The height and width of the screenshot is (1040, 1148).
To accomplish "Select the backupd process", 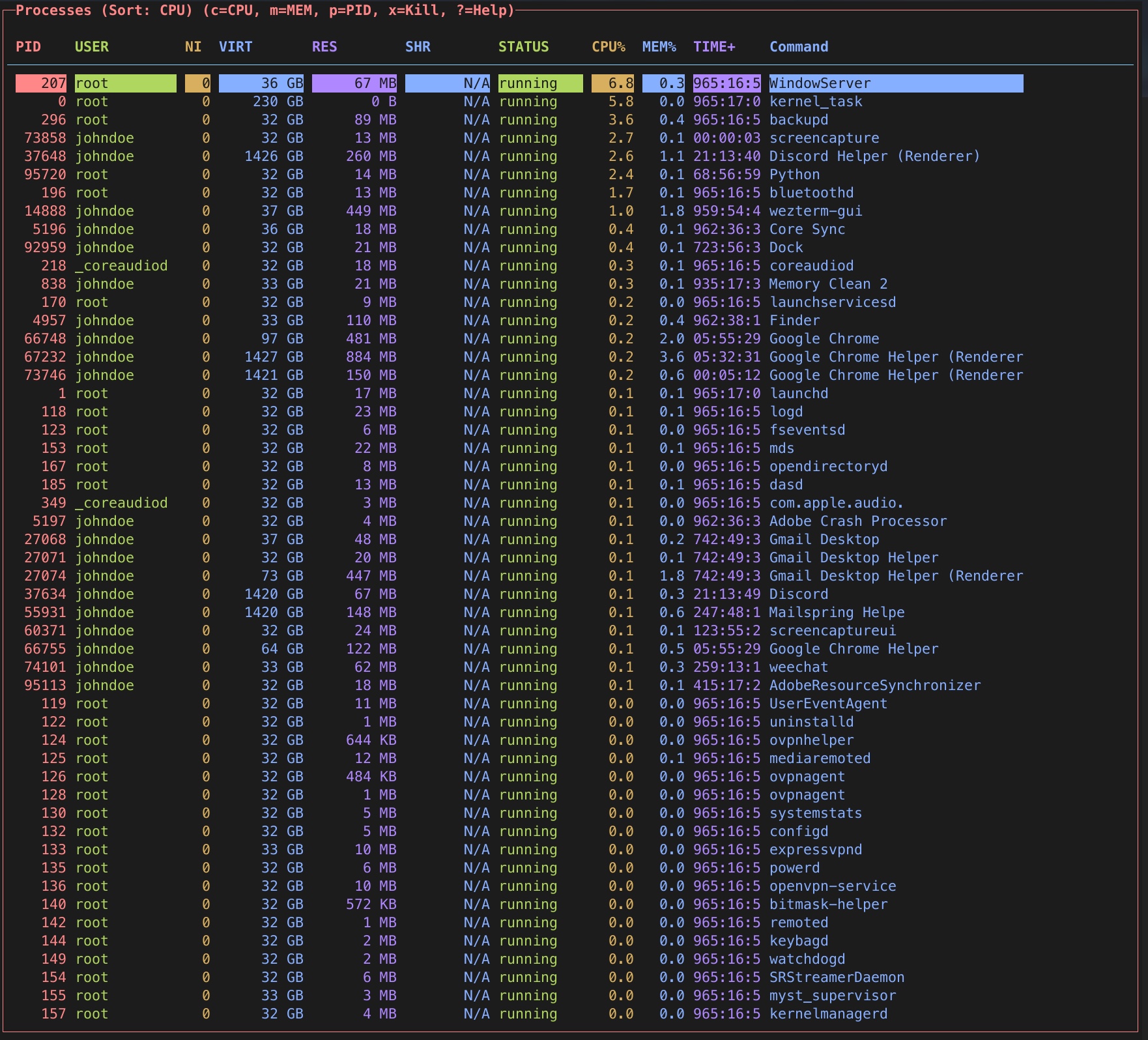I will (x=519, y=120).
